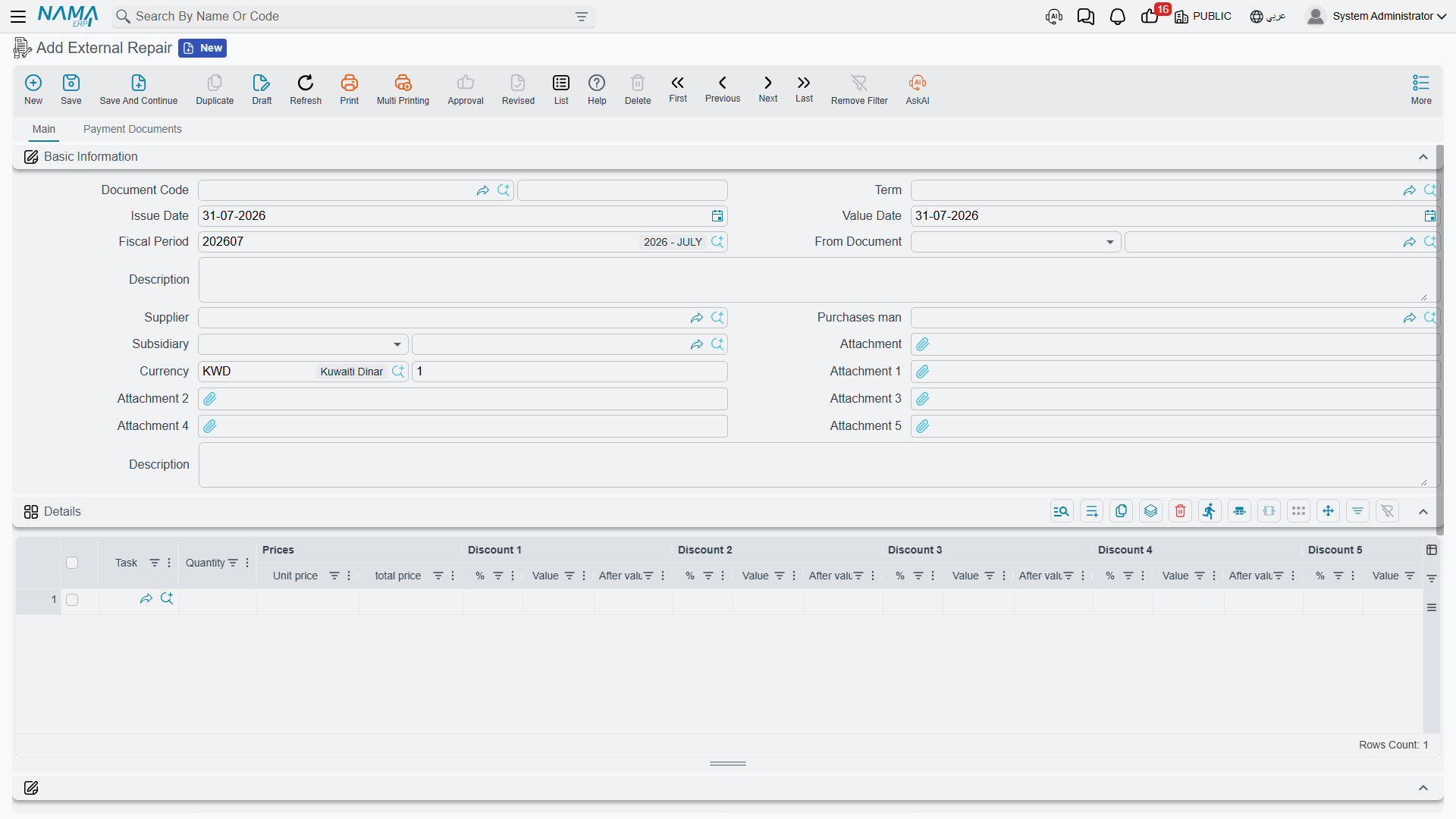Click the currency rate field showing 1
This screenshot has height=819, width=1456.
(x=570, y=372)
